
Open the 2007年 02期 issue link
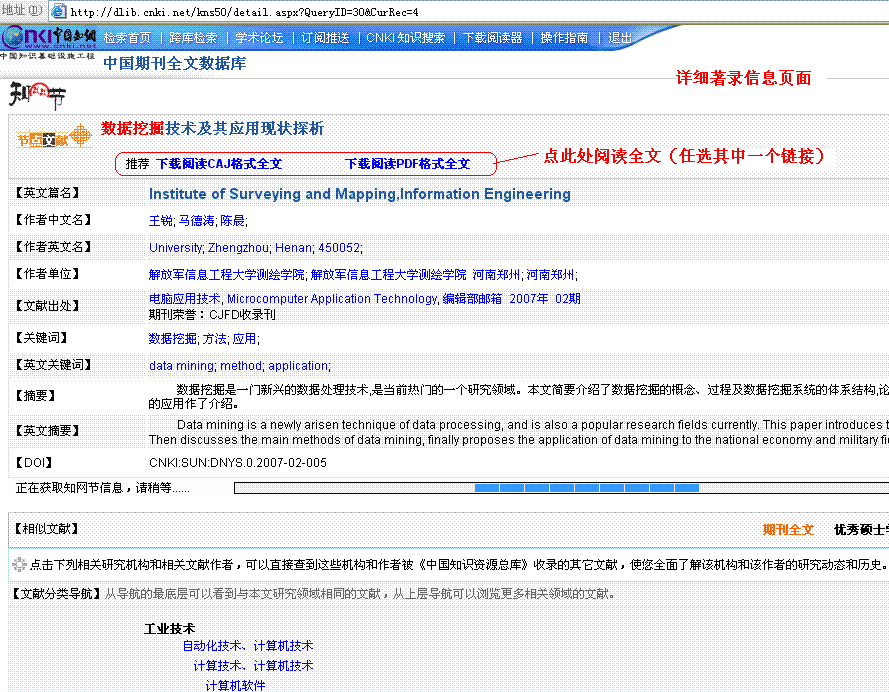click(x=545, y=299)
